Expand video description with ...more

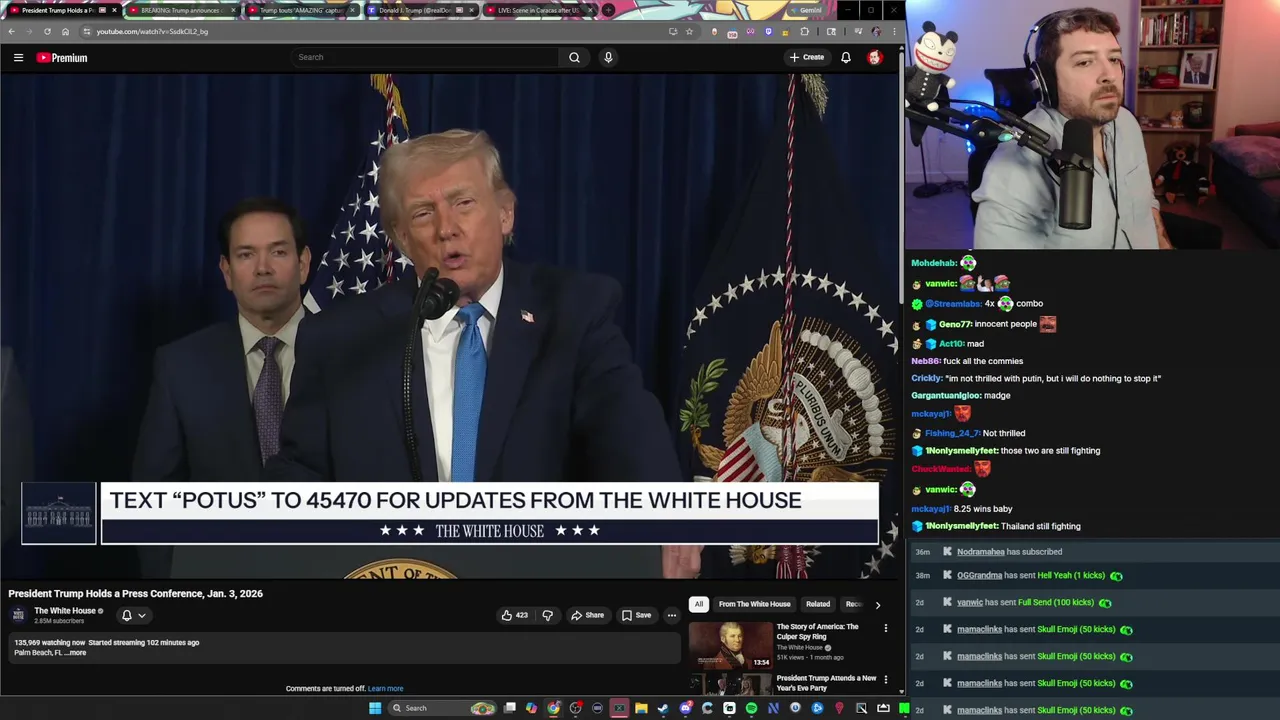point(75,653)
